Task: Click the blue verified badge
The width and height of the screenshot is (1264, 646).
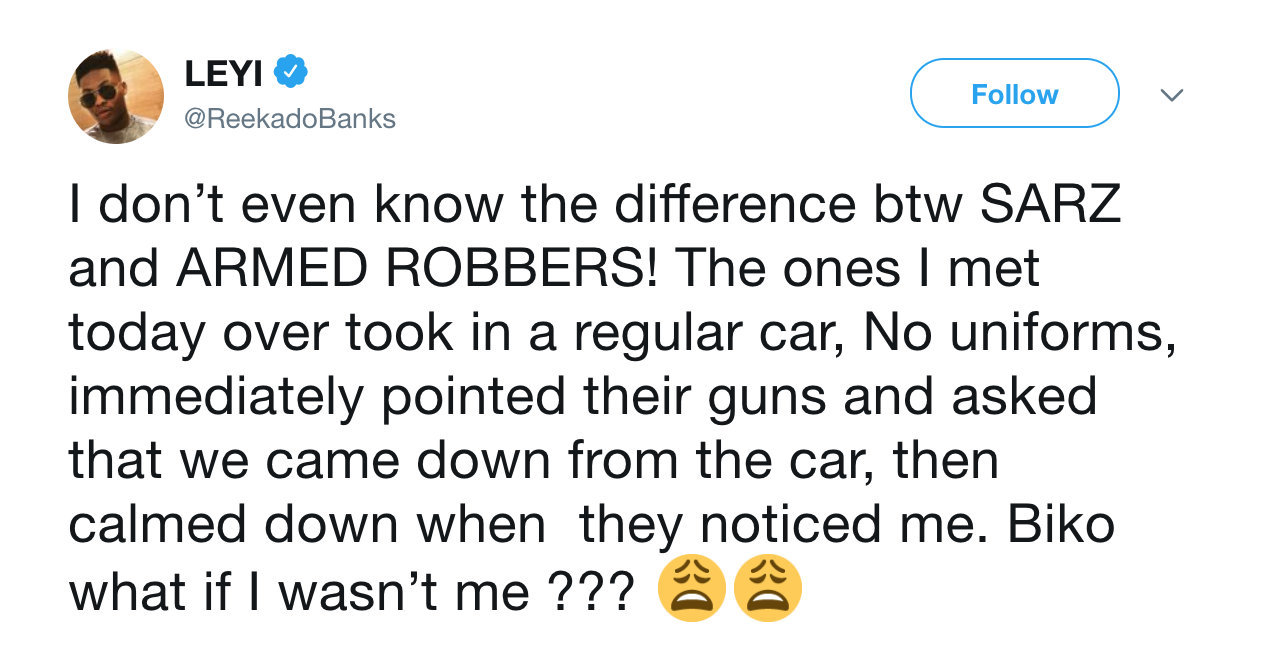Action: [x=292, y=72]
